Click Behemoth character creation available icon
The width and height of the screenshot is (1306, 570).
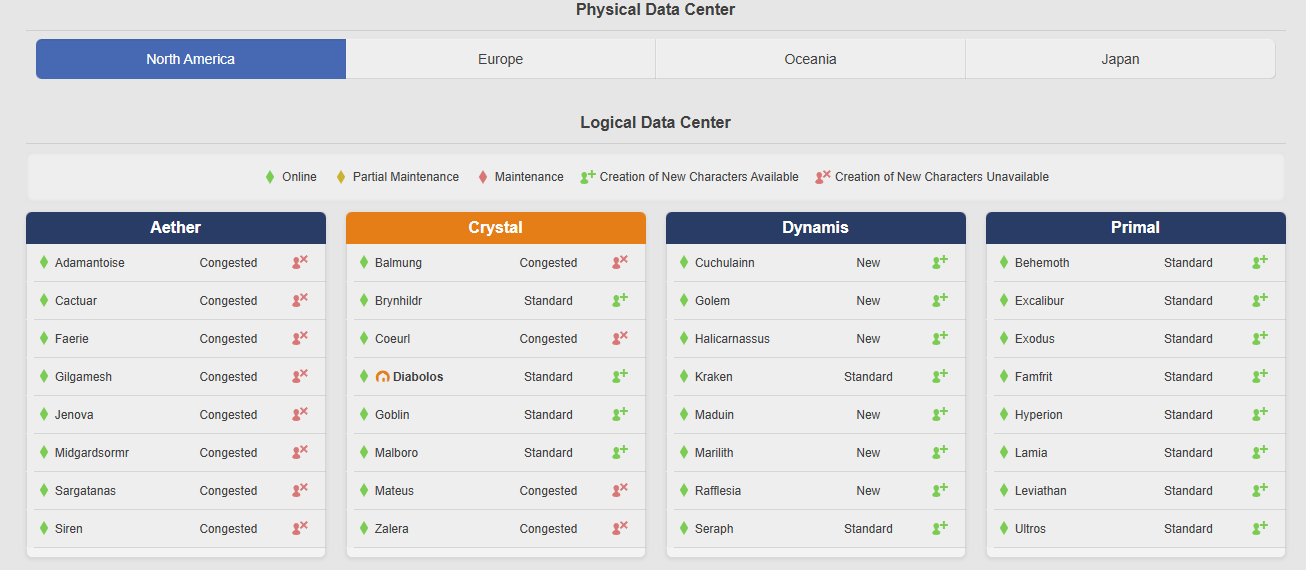[x=1260, y=262]
